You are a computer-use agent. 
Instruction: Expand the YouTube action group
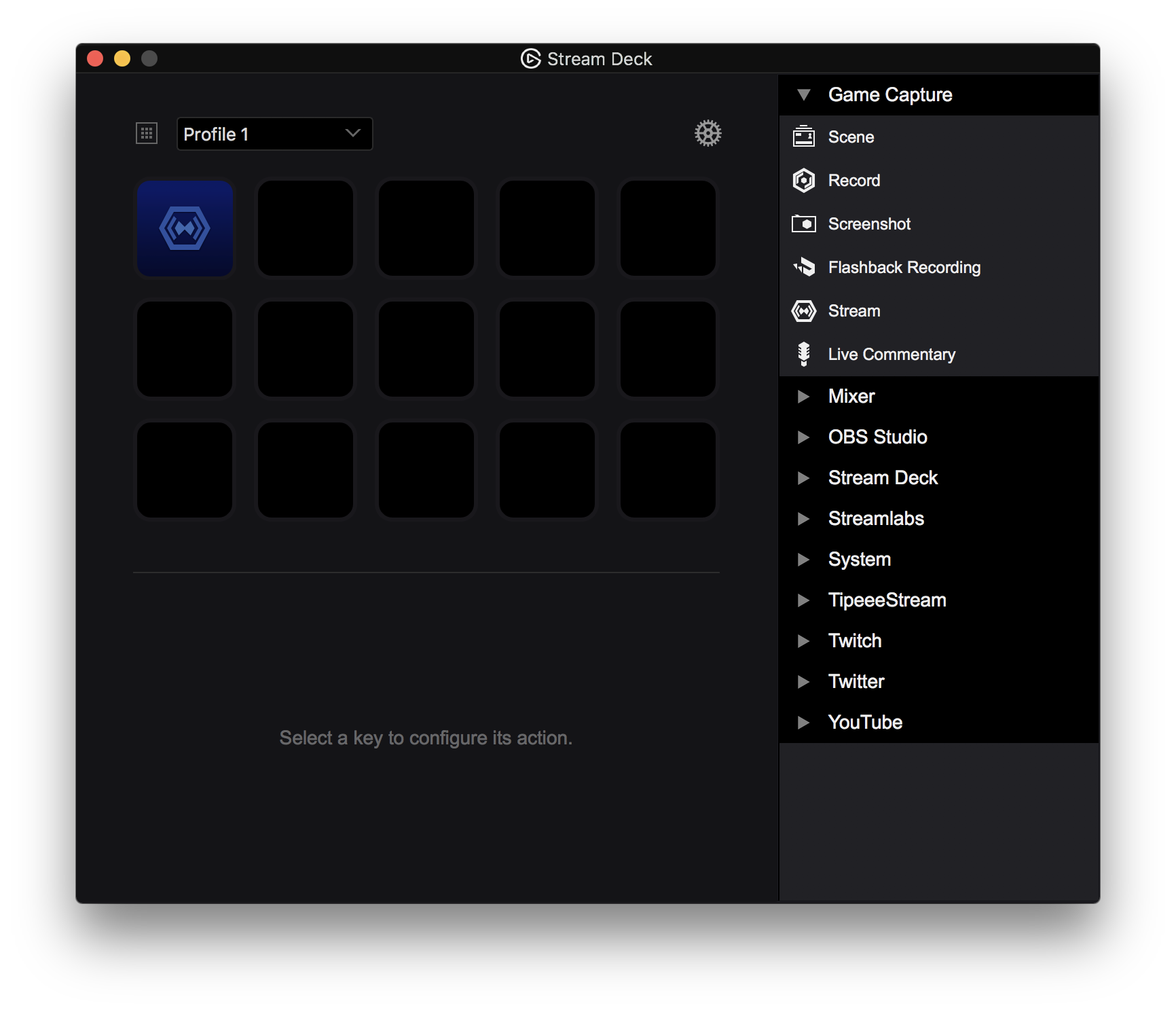pos(805,722)
